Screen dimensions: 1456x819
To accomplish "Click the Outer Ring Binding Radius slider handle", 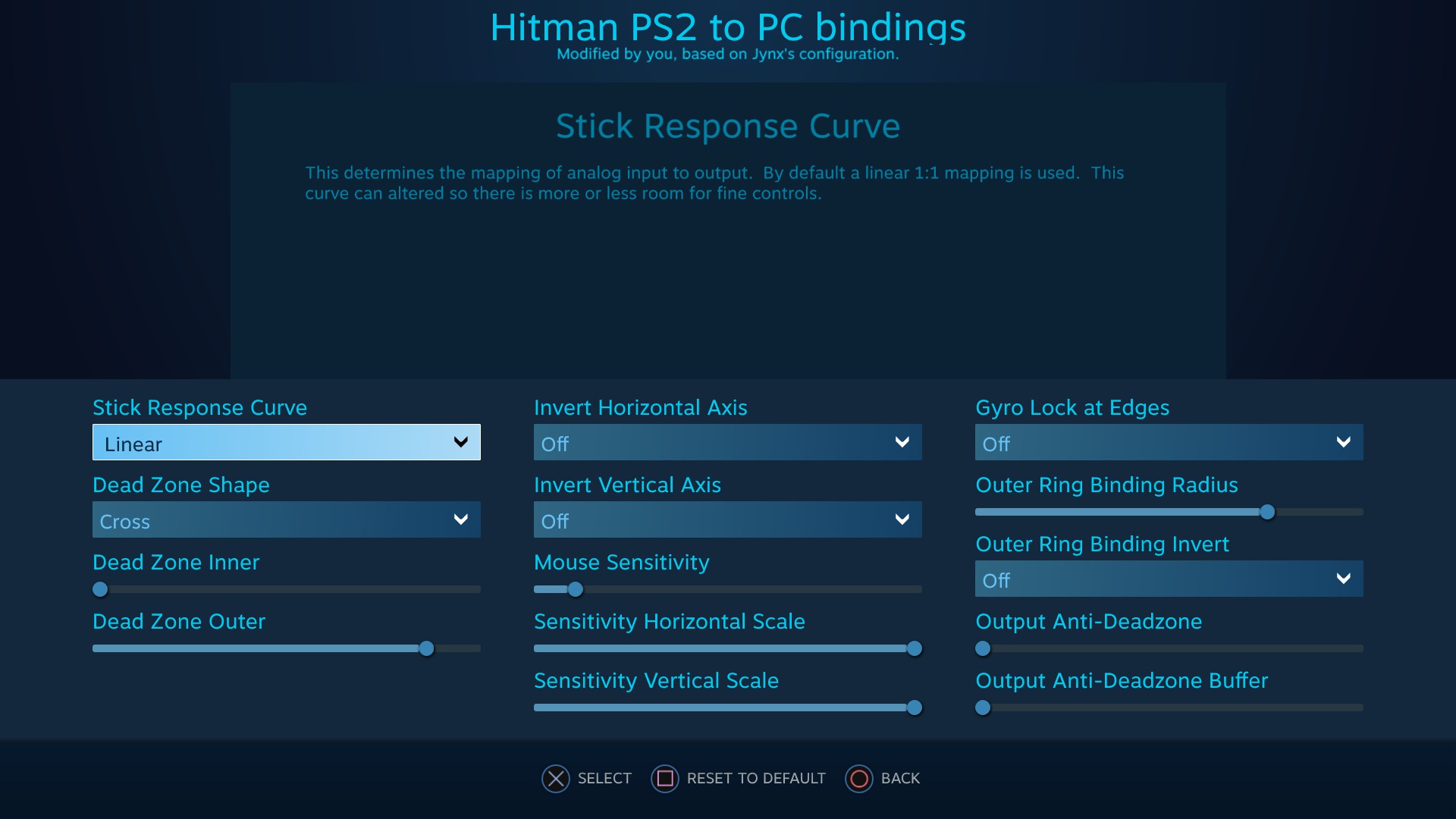I will (1267, 512).
